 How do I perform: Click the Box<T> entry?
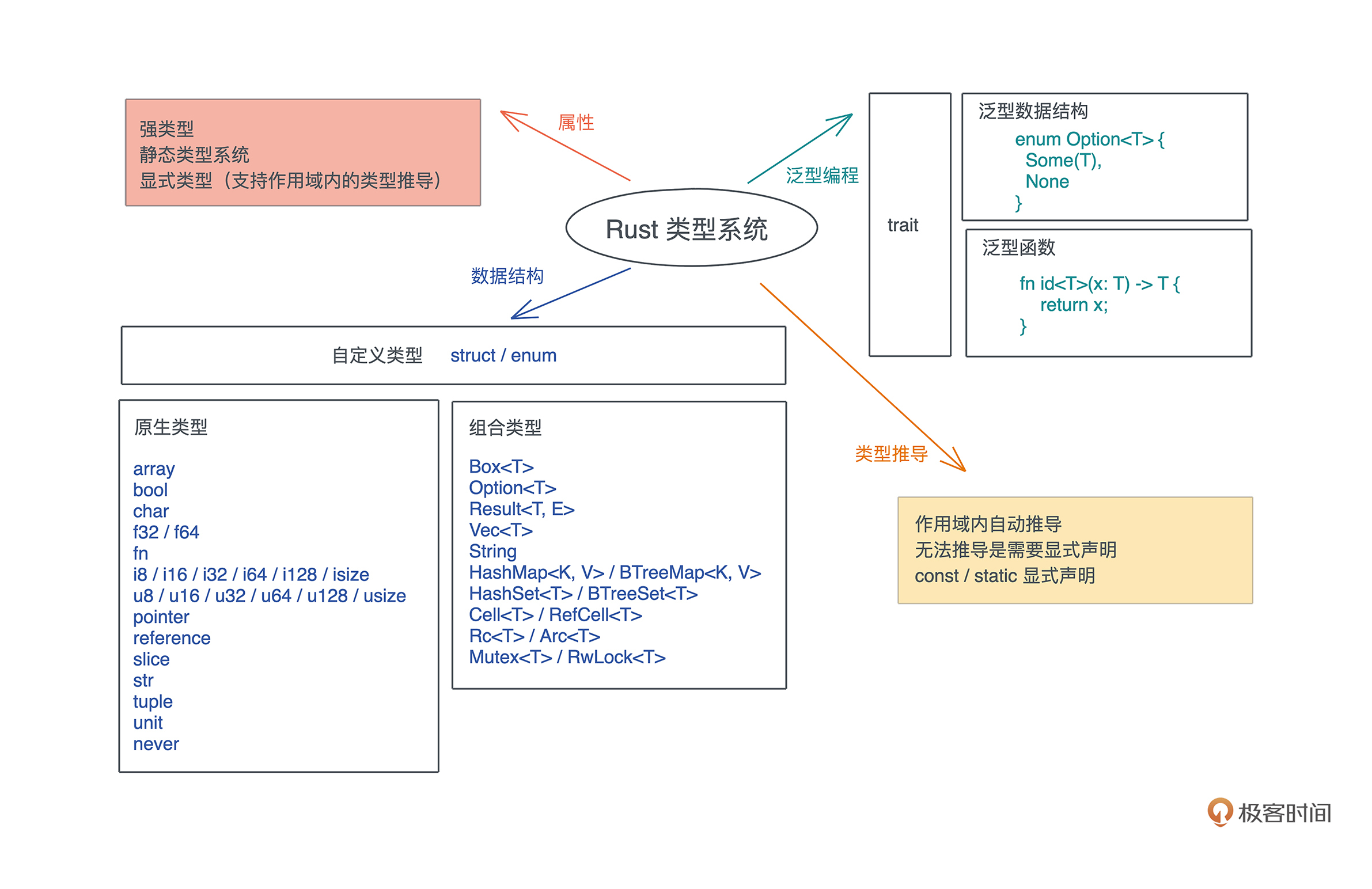[x=501, y=466]
